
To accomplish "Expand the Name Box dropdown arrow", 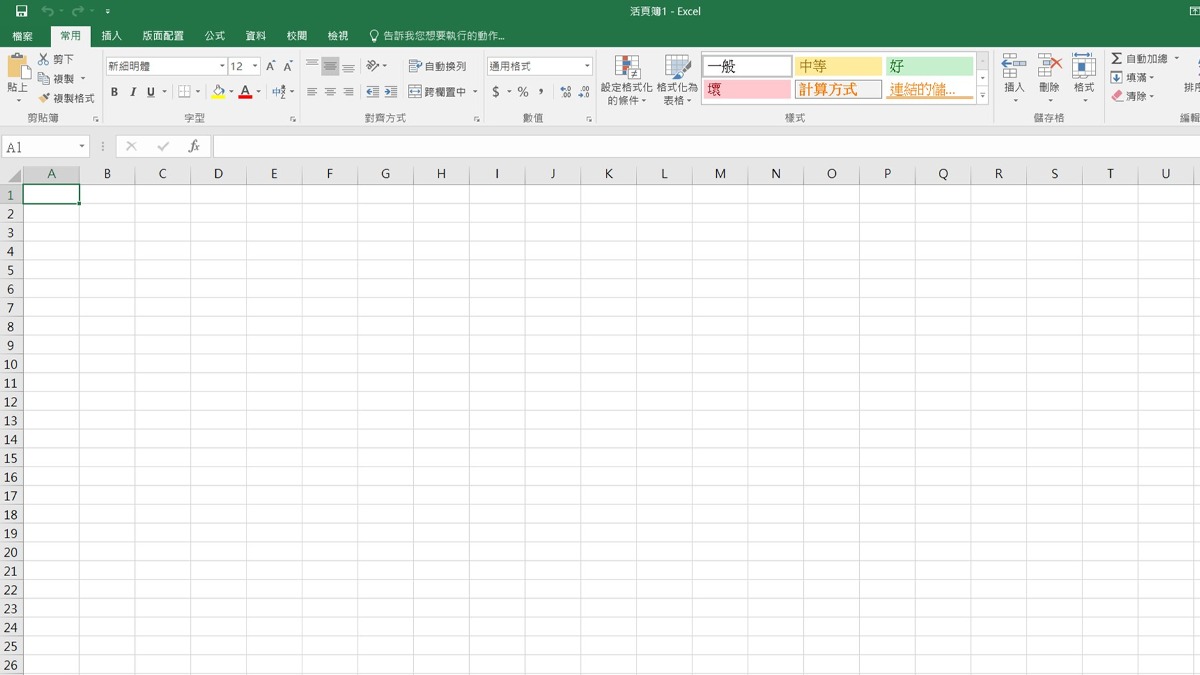I will (x=82, y=147).
